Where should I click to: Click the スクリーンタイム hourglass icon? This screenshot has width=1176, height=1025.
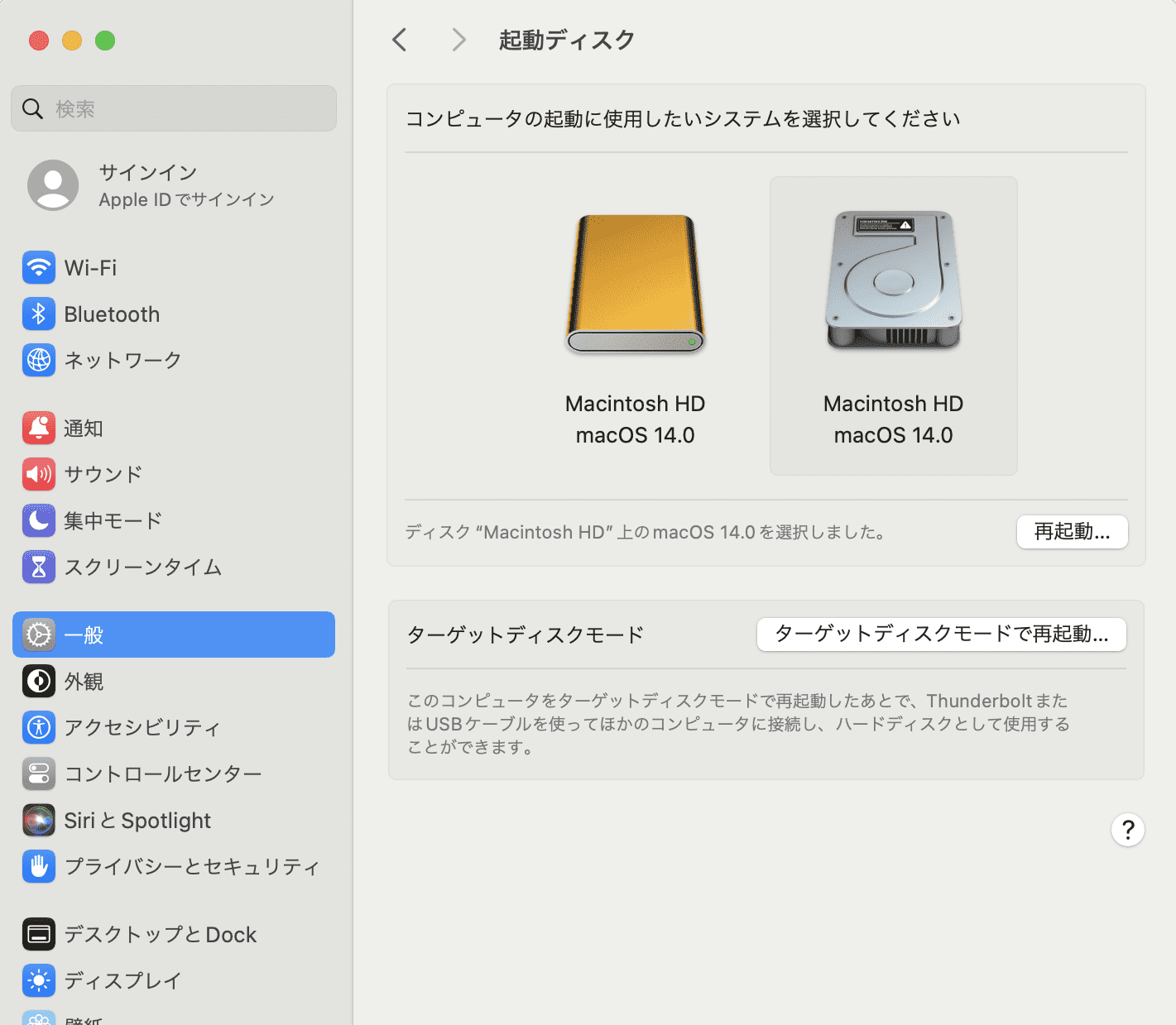pos(39,568)
